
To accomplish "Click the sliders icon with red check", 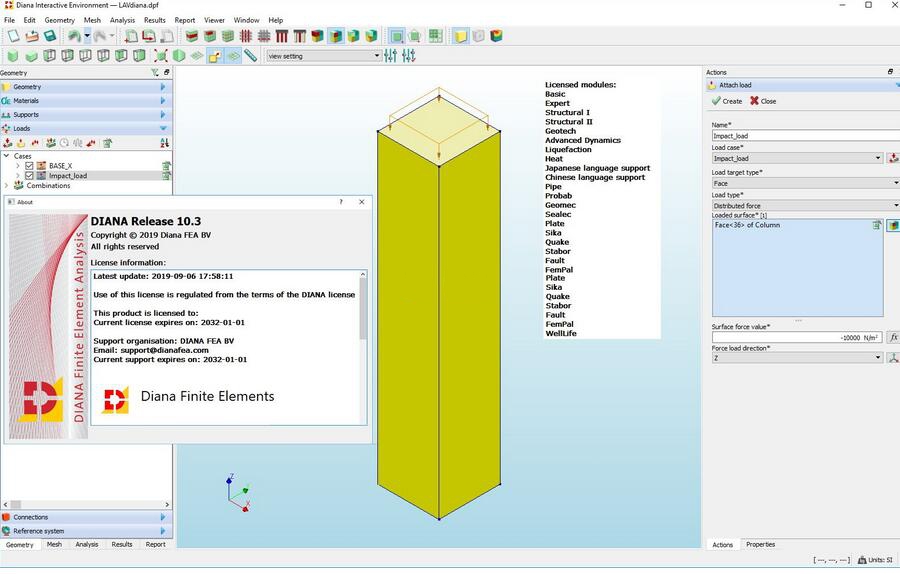I will (x=409, y=56).
